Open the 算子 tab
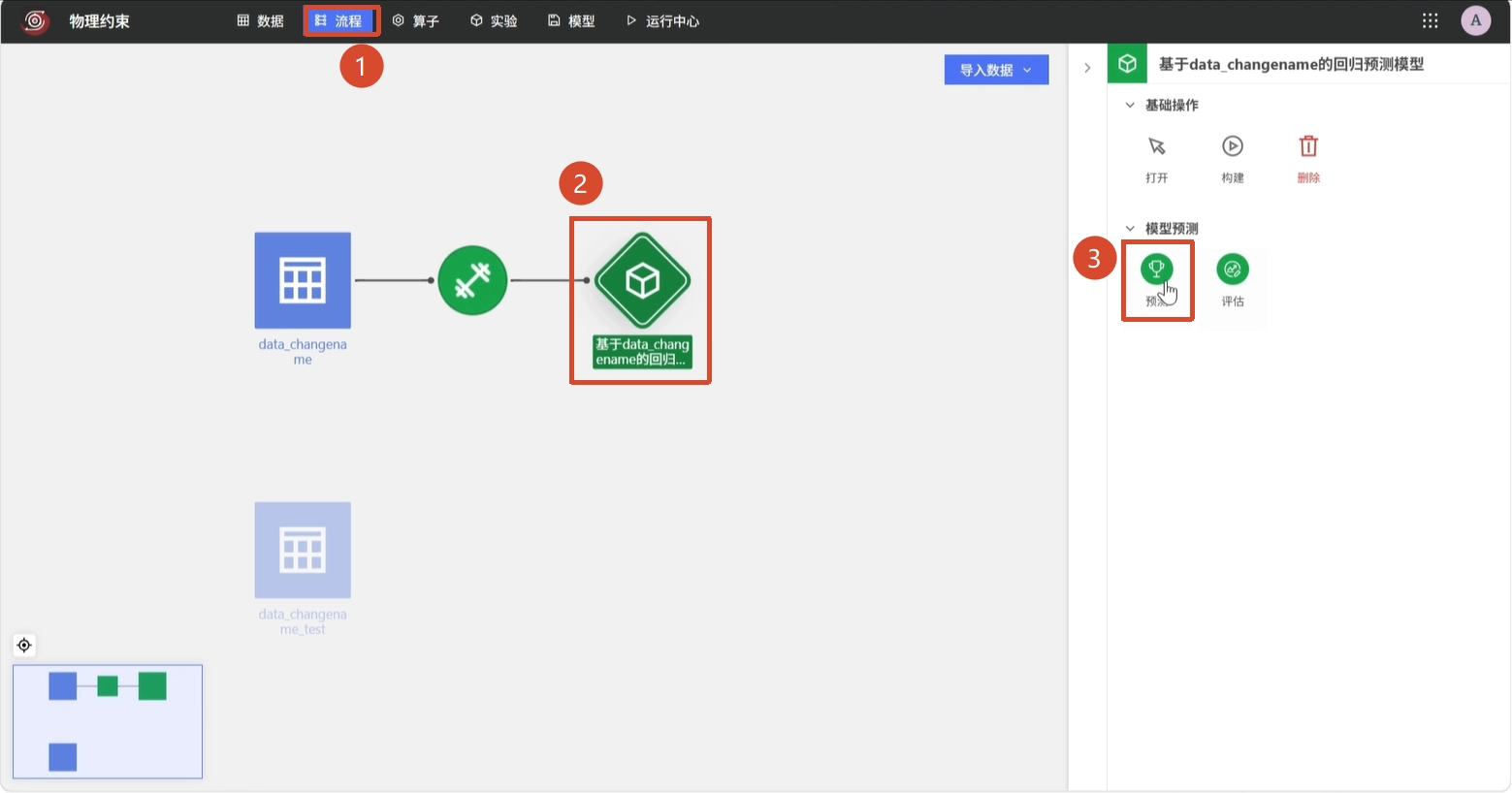1512x793 pixels. coord(416,21)
